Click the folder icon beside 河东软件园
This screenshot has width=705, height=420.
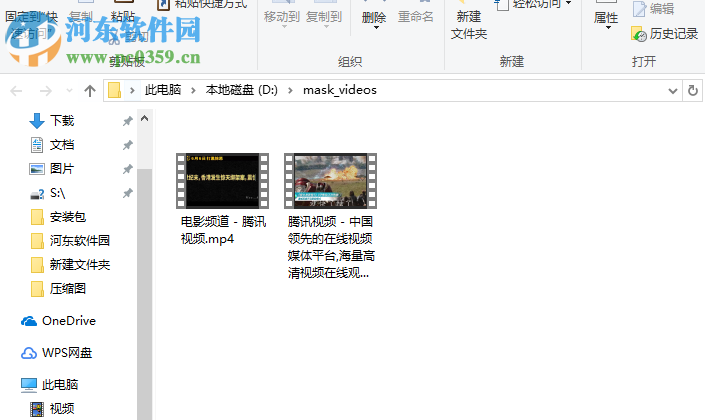click(x=37, y=241)
